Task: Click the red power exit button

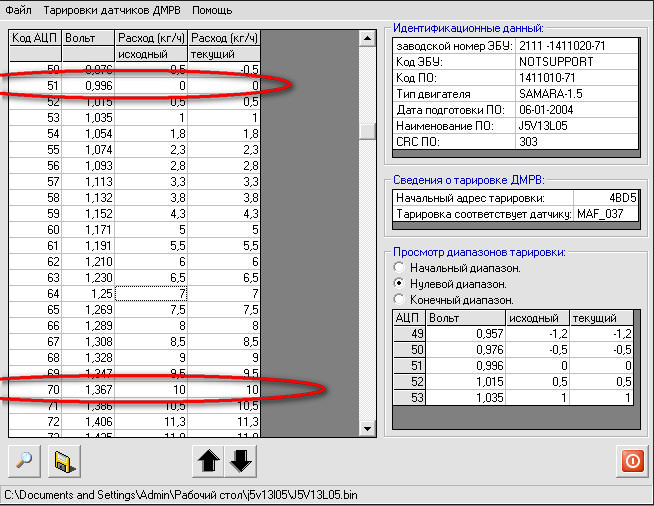Action: (632, 461)
